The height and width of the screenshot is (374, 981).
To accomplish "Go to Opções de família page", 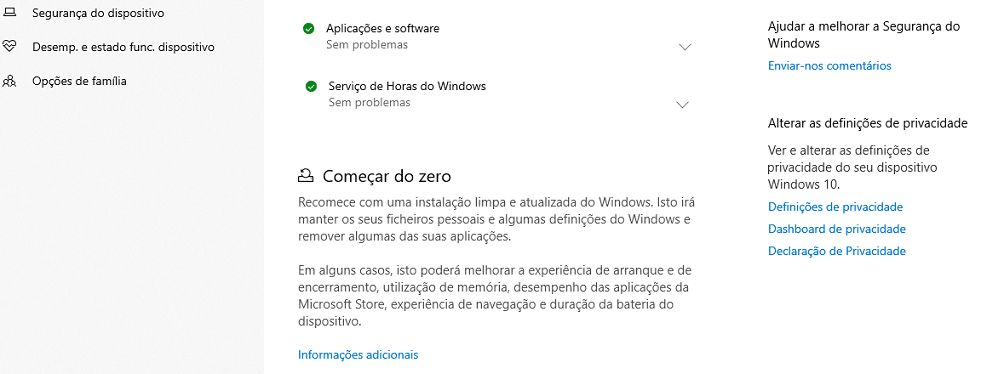I will pos(79,81).
